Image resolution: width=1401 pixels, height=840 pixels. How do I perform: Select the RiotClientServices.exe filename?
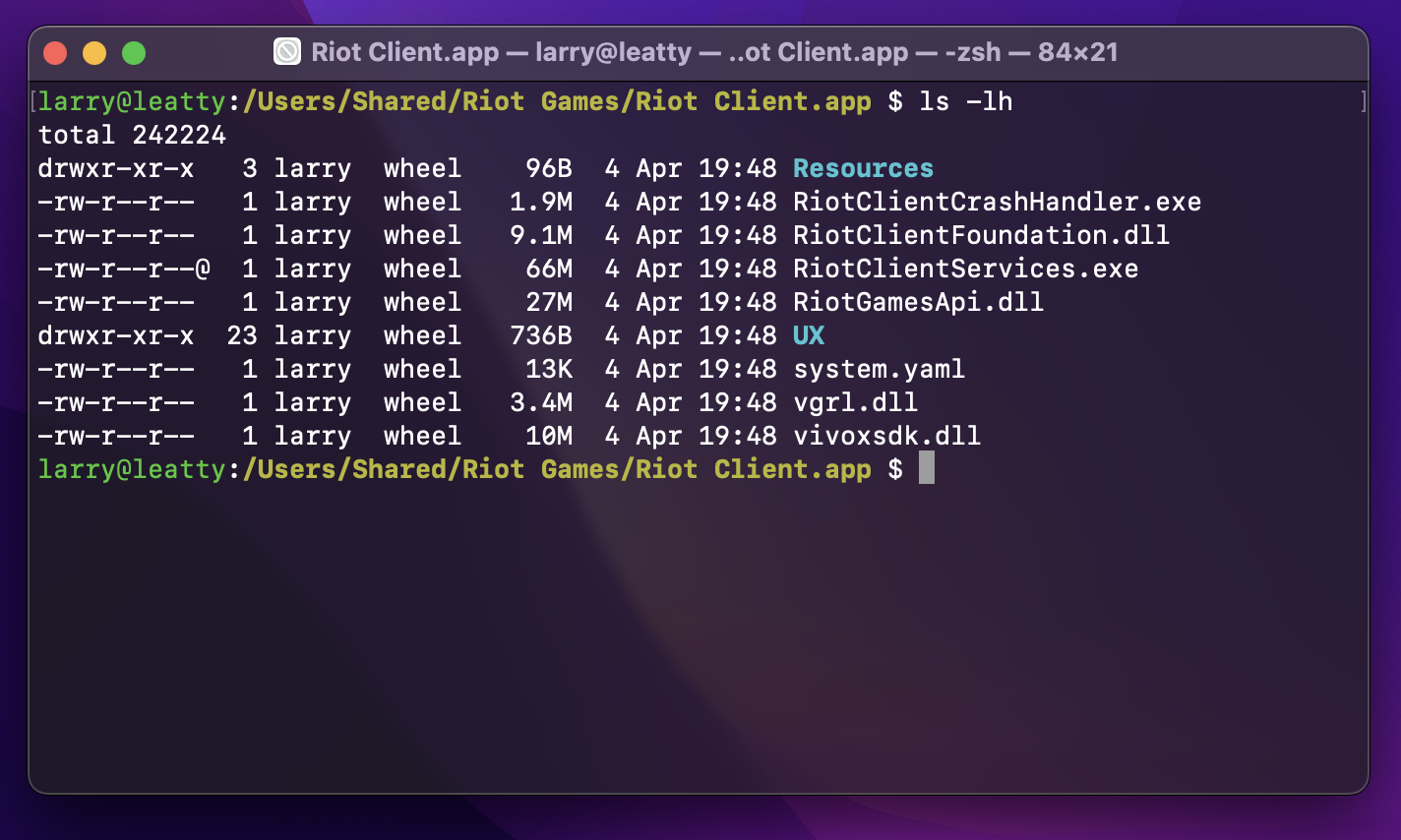(x=965, y=269)
